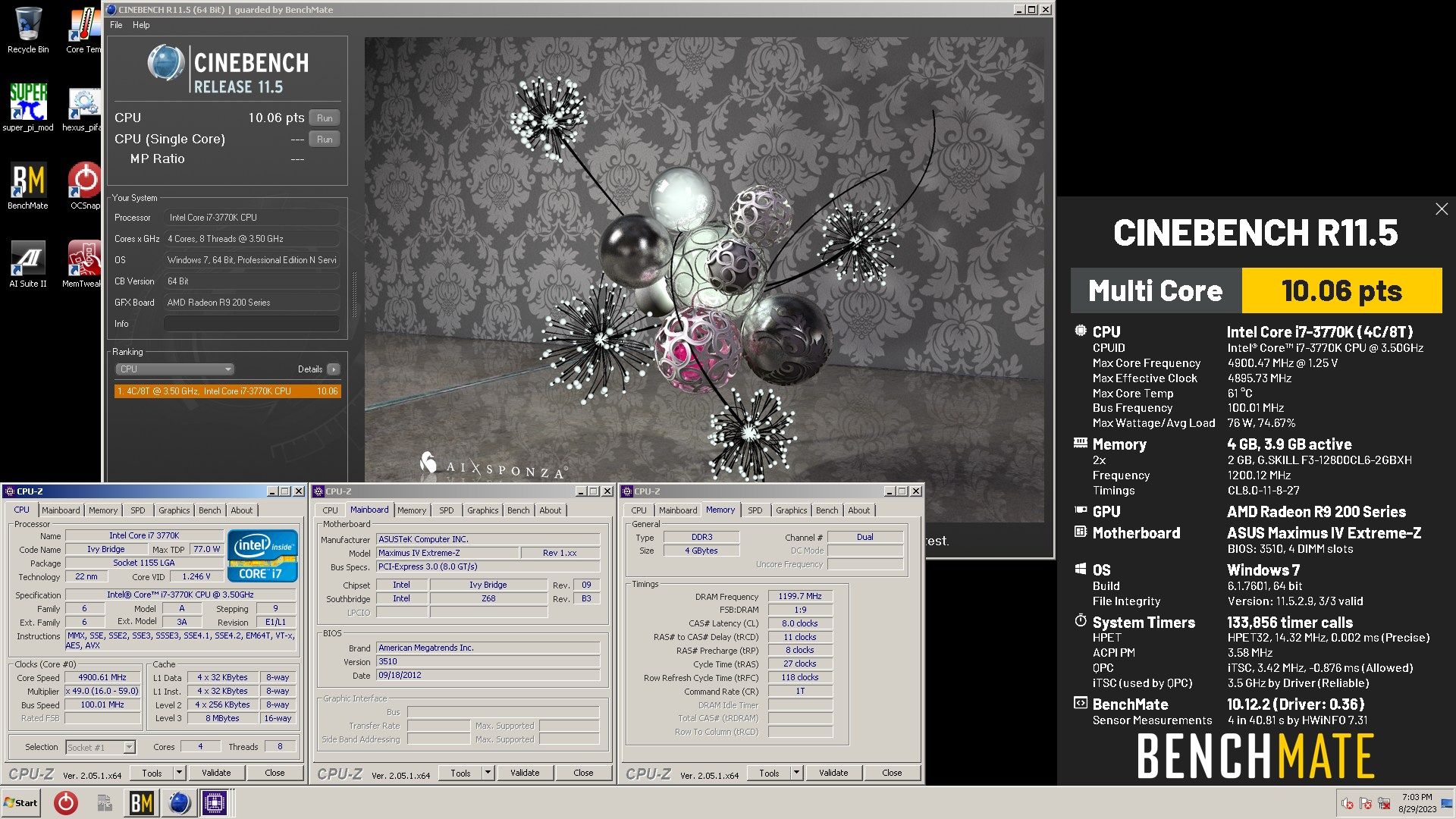Switch to CPU-Z via its taskbar chip icon
The height and width of the screenshot is (819, 1456).
[x=215, y=803]
